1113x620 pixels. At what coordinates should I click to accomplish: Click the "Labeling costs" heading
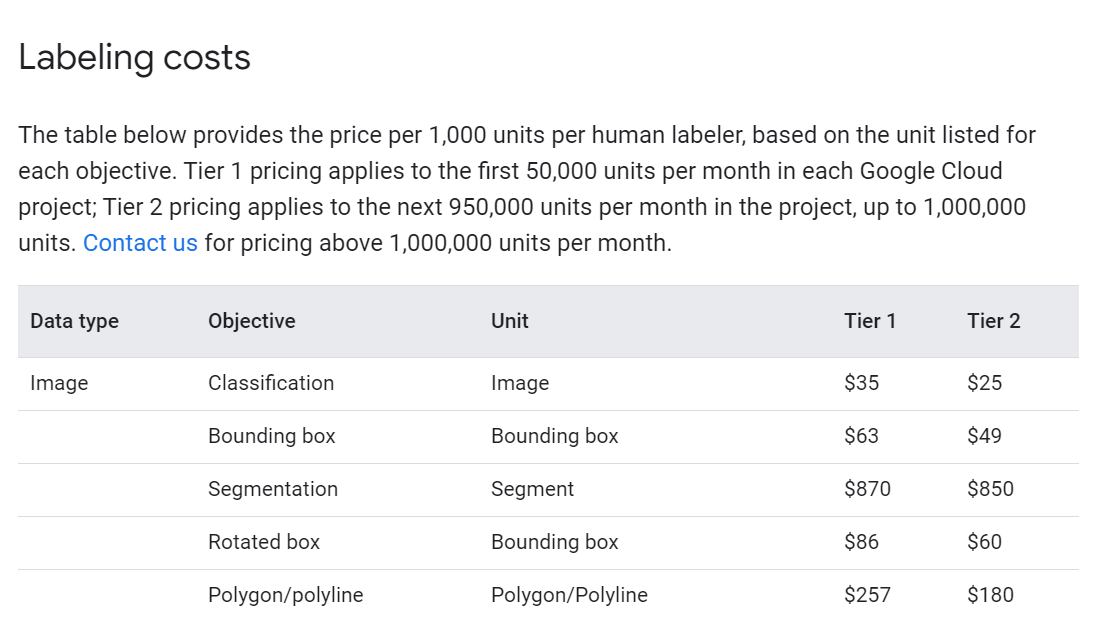click(134, 58)
